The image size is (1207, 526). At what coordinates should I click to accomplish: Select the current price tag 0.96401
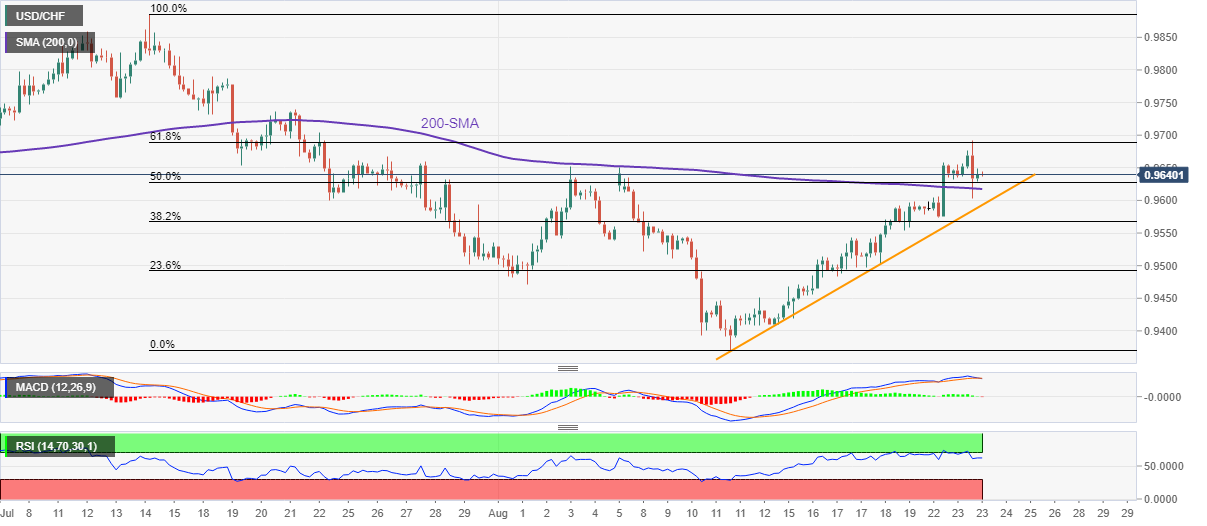1166,174
